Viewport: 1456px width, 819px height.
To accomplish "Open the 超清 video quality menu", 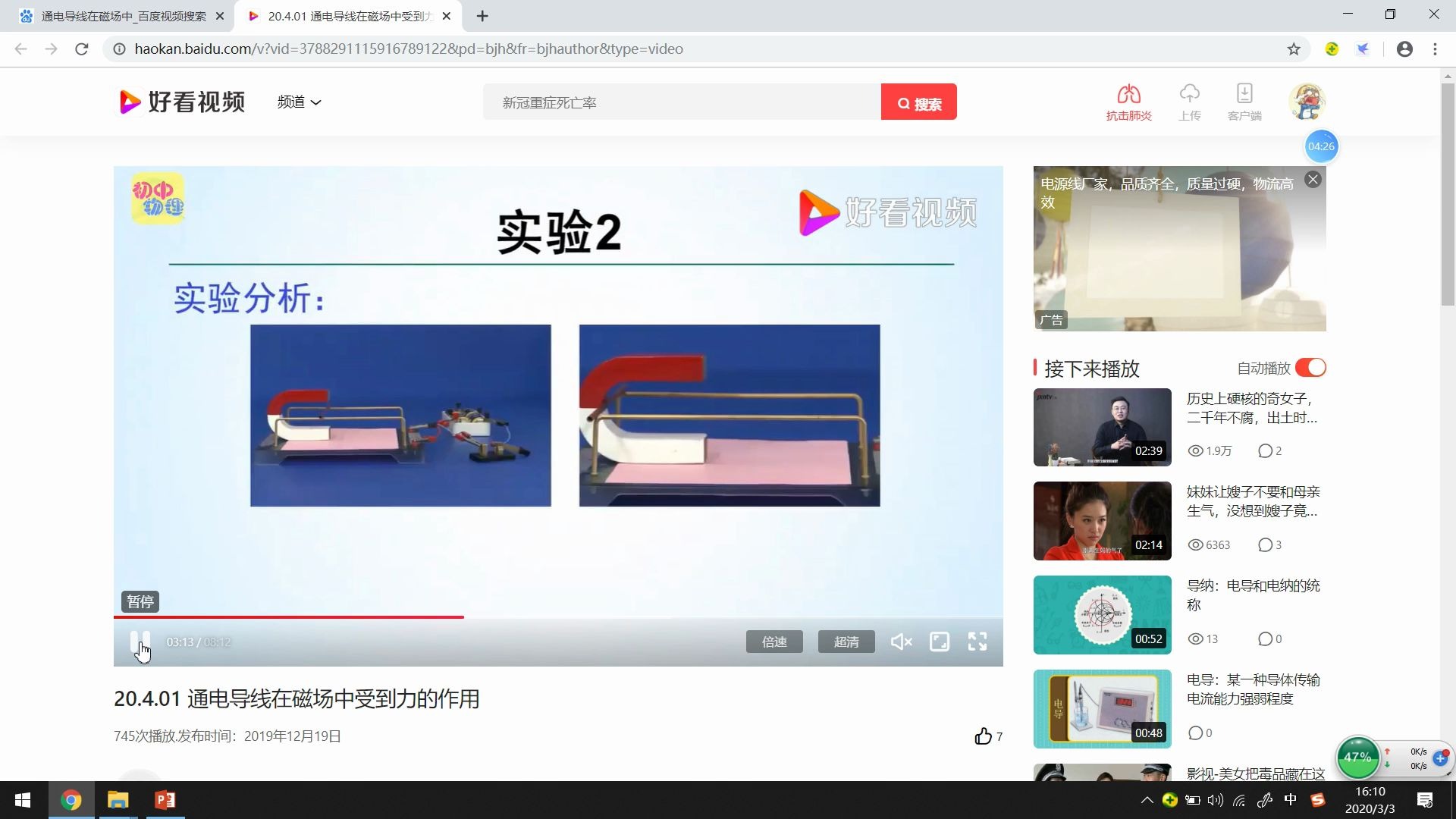I will point(846,642).
